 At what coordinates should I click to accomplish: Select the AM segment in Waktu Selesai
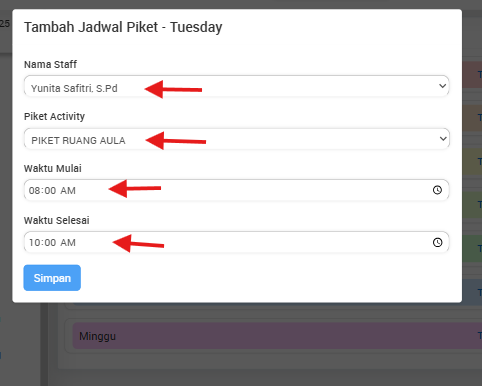point(68,242)
